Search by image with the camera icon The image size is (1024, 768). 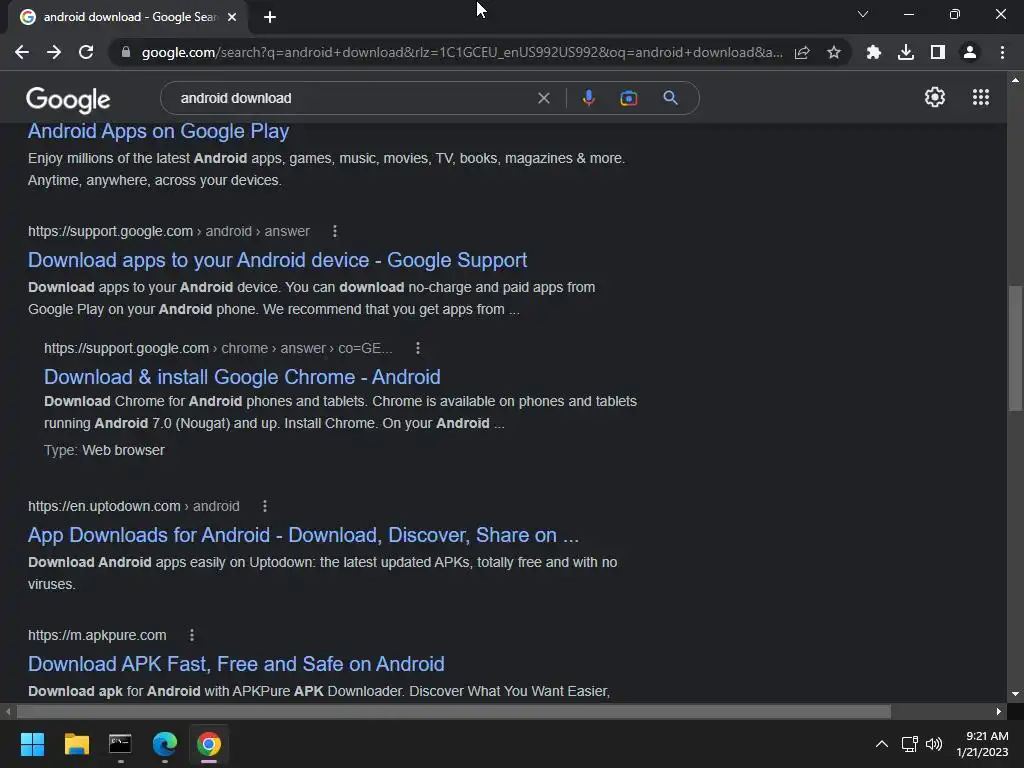628,98
